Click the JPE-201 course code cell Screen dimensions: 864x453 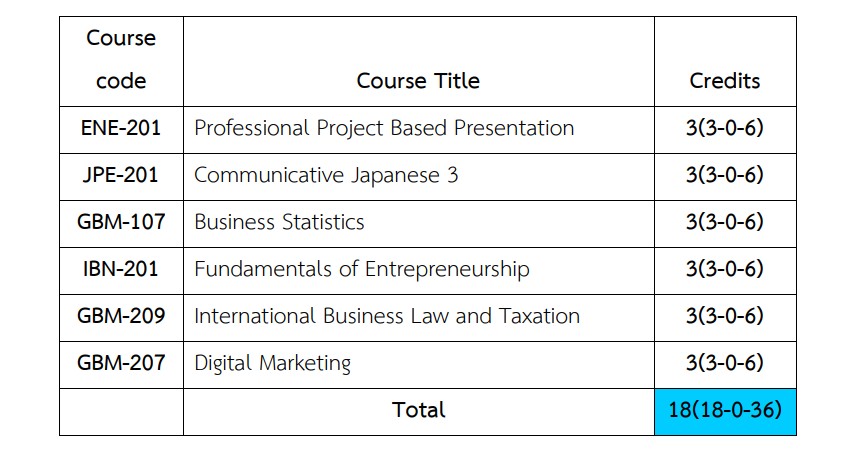pyautogui.click(x=121, y=175)
